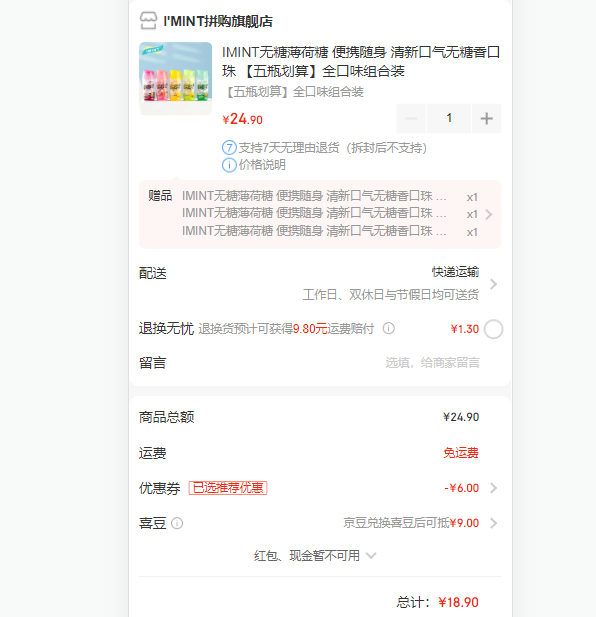Decrease quantity with the minus button
596x617 pixels.
(411, 118)
